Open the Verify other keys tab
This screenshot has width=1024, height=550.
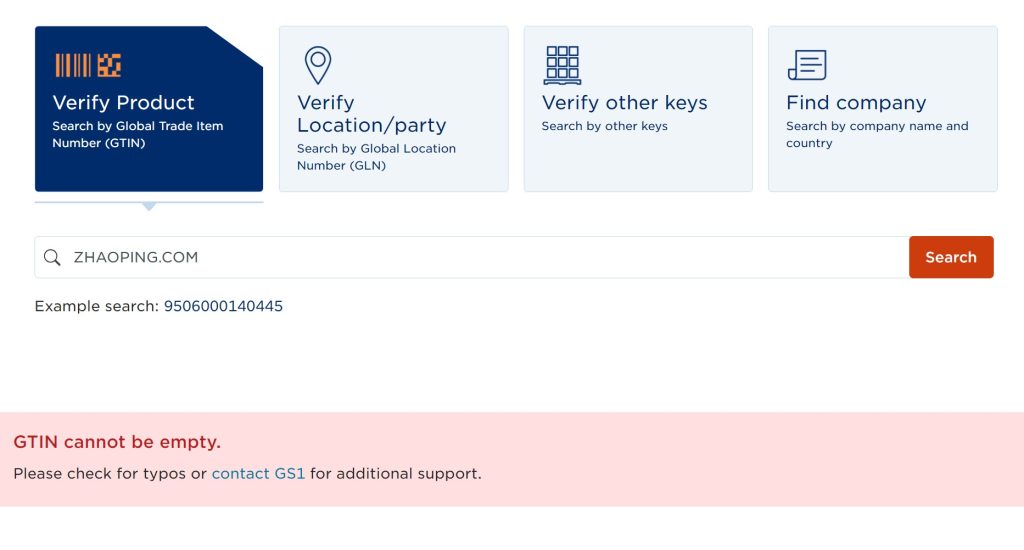point(638,109)
